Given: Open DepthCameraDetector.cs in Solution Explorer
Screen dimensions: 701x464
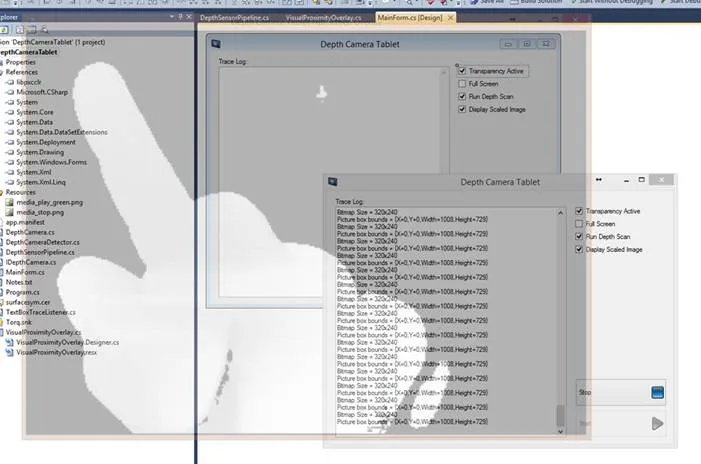Looking at the screenshot, I should coord(42,242).
